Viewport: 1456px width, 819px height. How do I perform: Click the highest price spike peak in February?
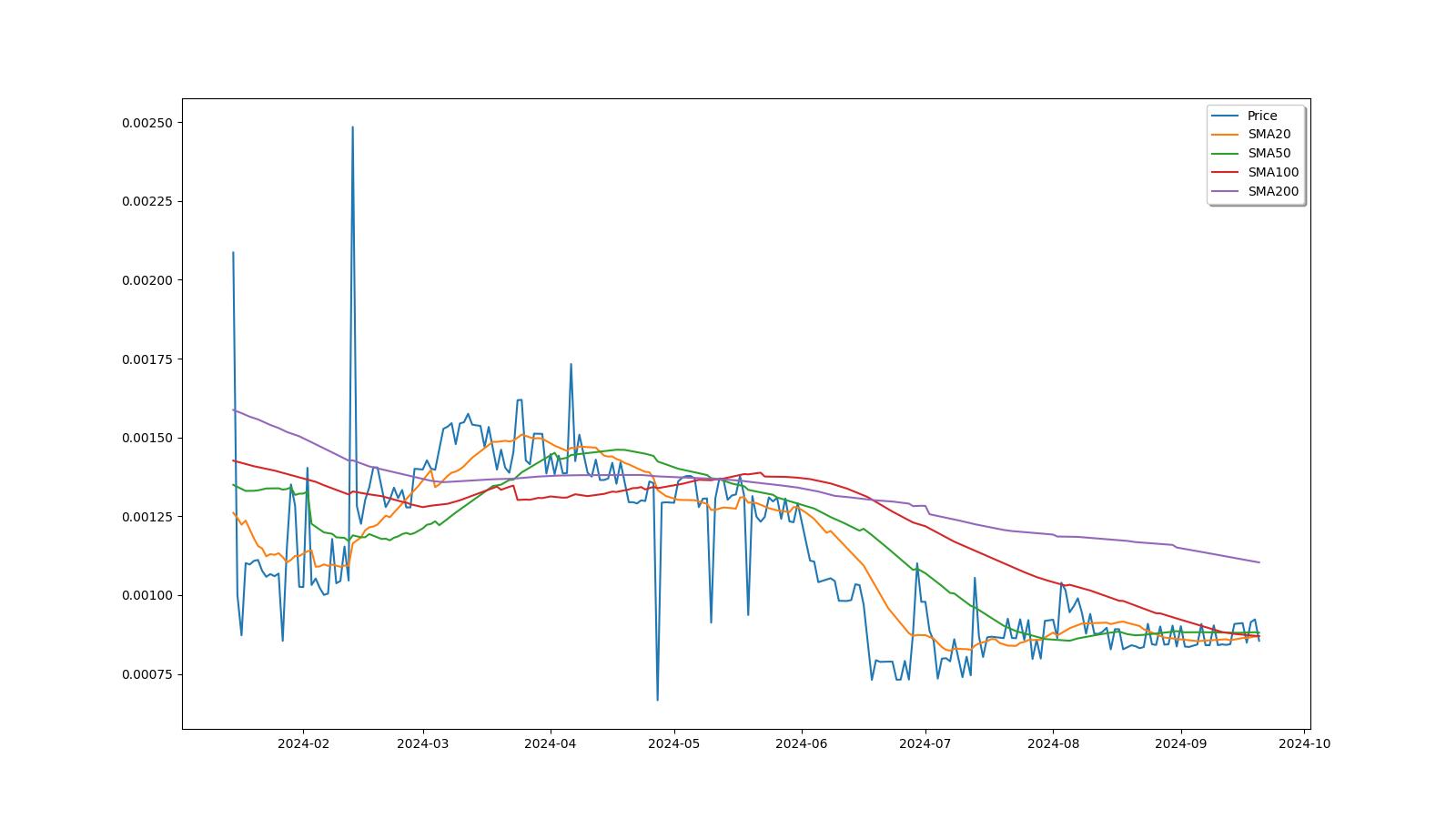352,127
